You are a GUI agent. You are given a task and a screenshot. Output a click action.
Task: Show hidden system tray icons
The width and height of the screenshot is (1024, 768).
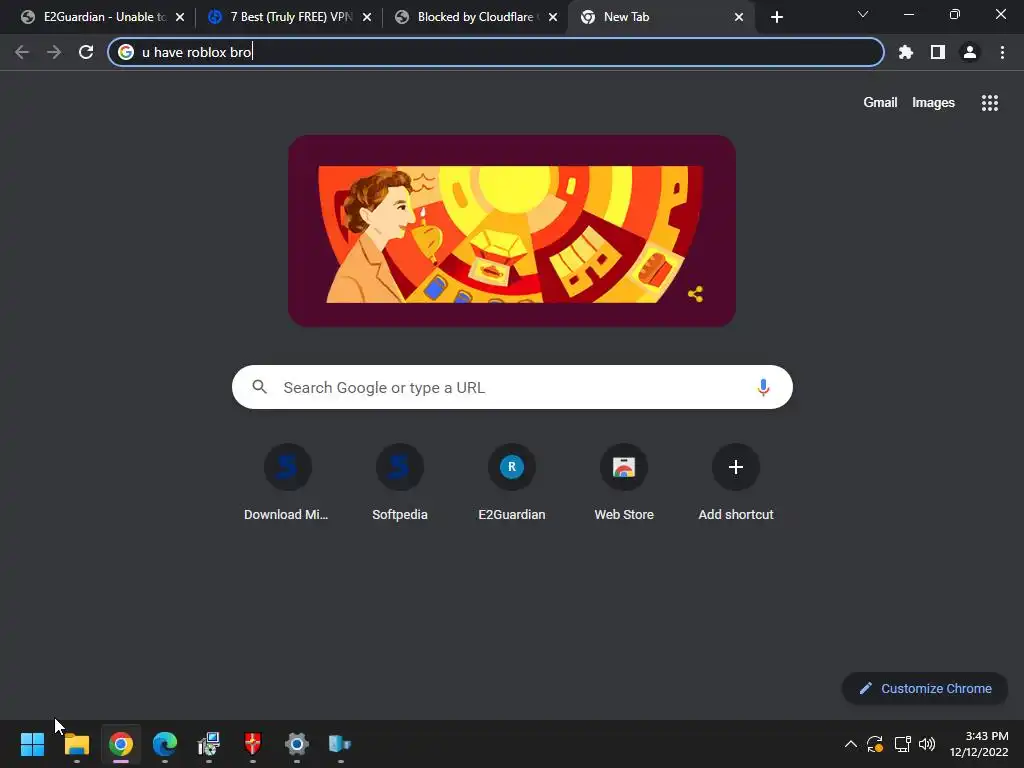pyautogui.click(x=850, y=744)
